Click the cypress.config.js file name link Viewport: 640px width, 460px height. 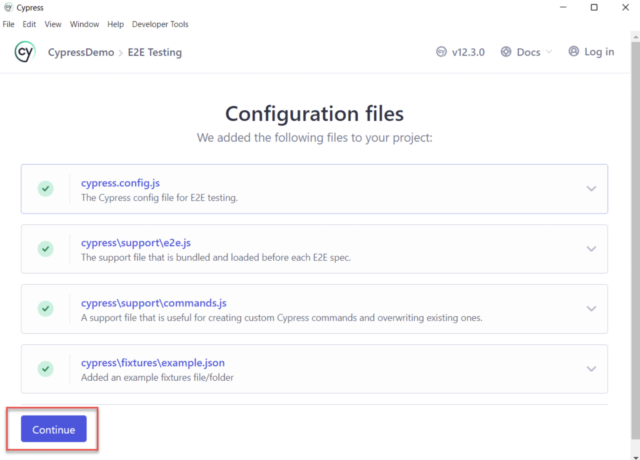(120, 183)
